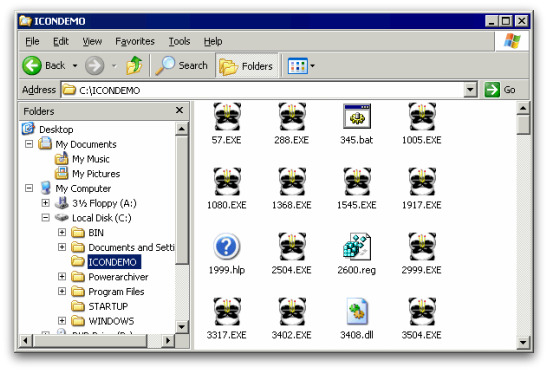Screen dimensions: 548x371
Task: Click folder tree scroll up arrow
Action: 182,129
